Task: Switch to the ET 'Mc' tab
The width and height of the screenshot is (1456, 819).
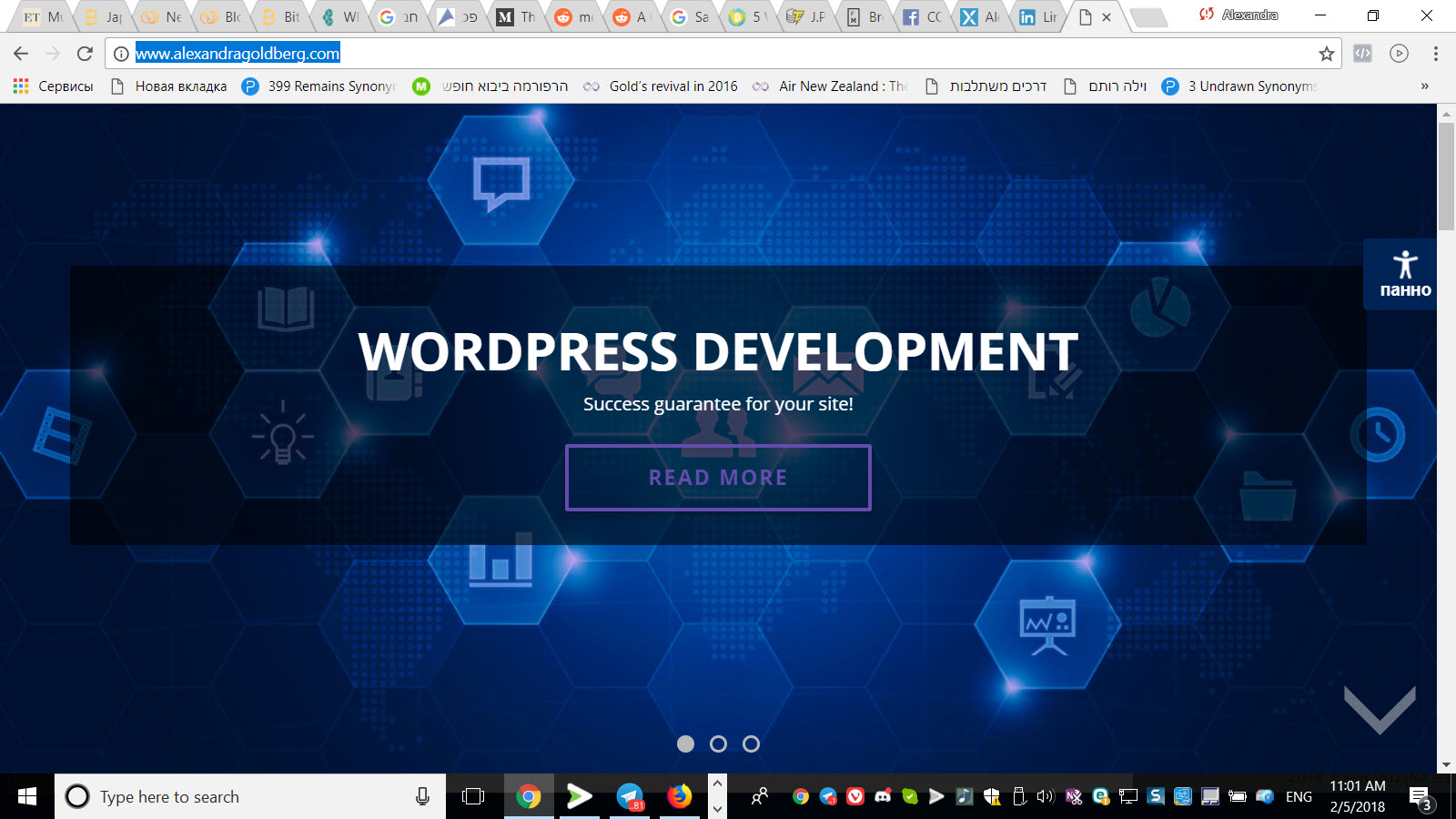Action: [x=42, y=16]
